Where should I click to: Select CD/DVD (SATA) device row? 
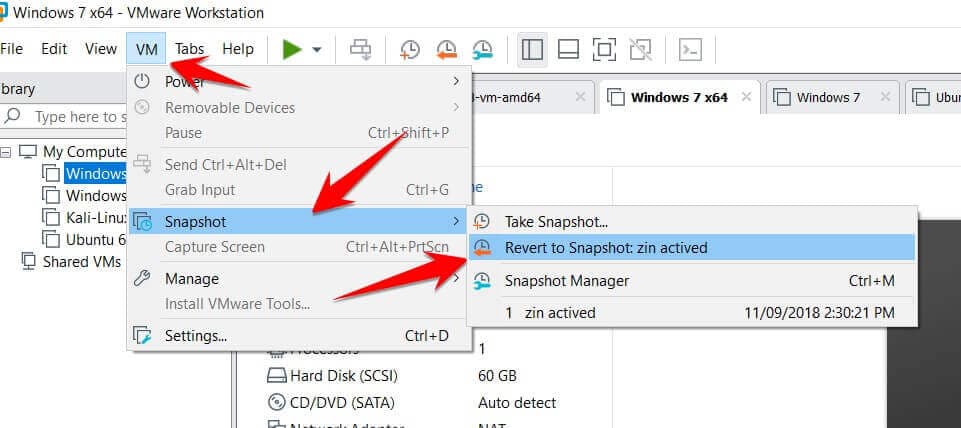(342, 403)
